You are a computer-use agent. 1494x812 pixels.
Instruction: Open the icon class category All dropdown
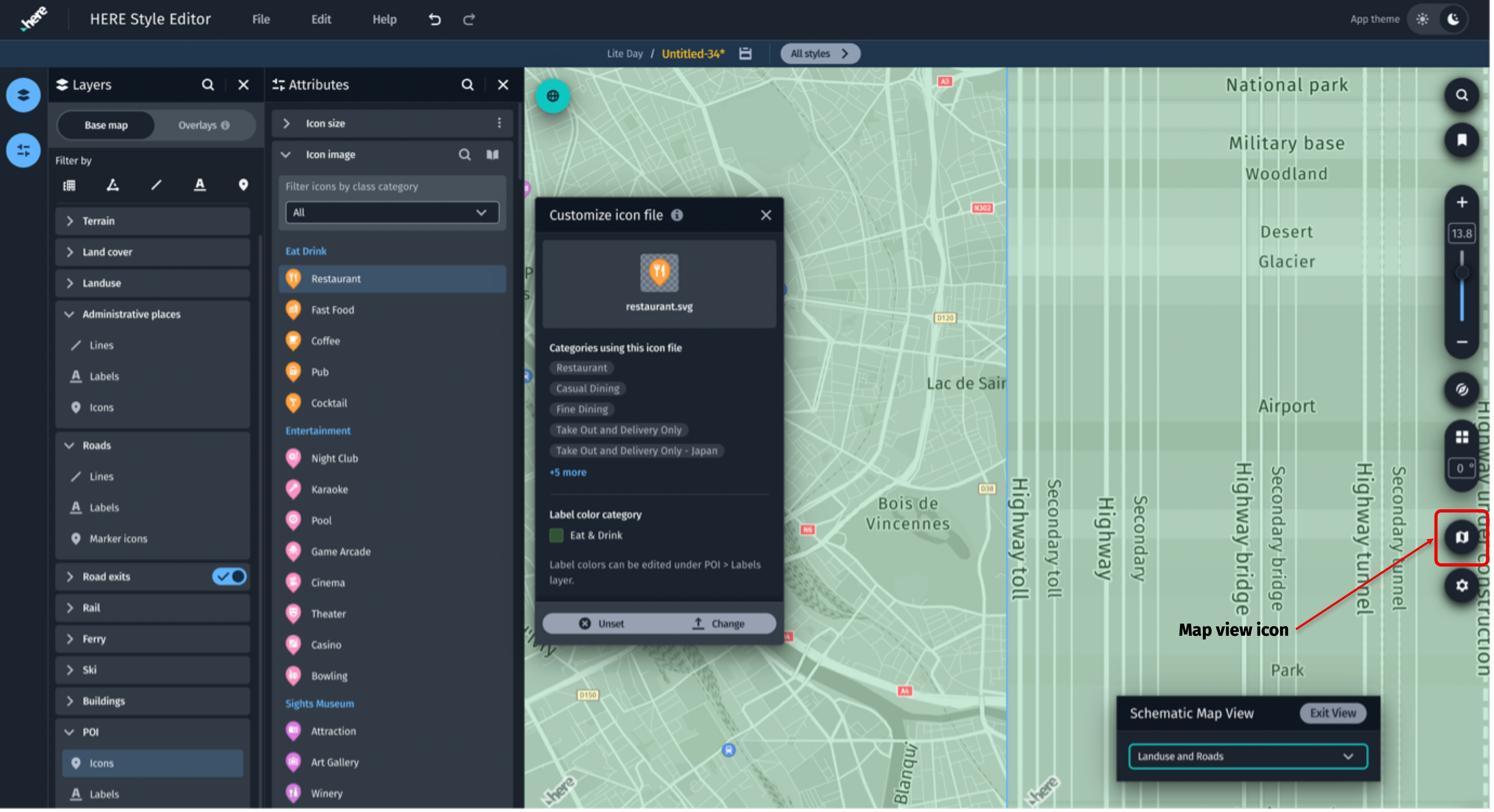click(x=392, y=212)
